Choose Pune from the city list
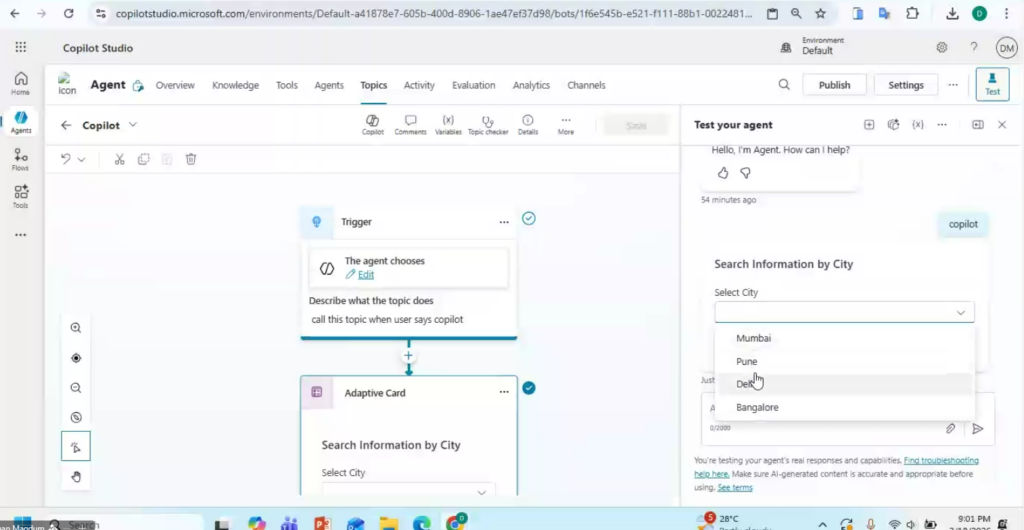 tap(844, 361)
